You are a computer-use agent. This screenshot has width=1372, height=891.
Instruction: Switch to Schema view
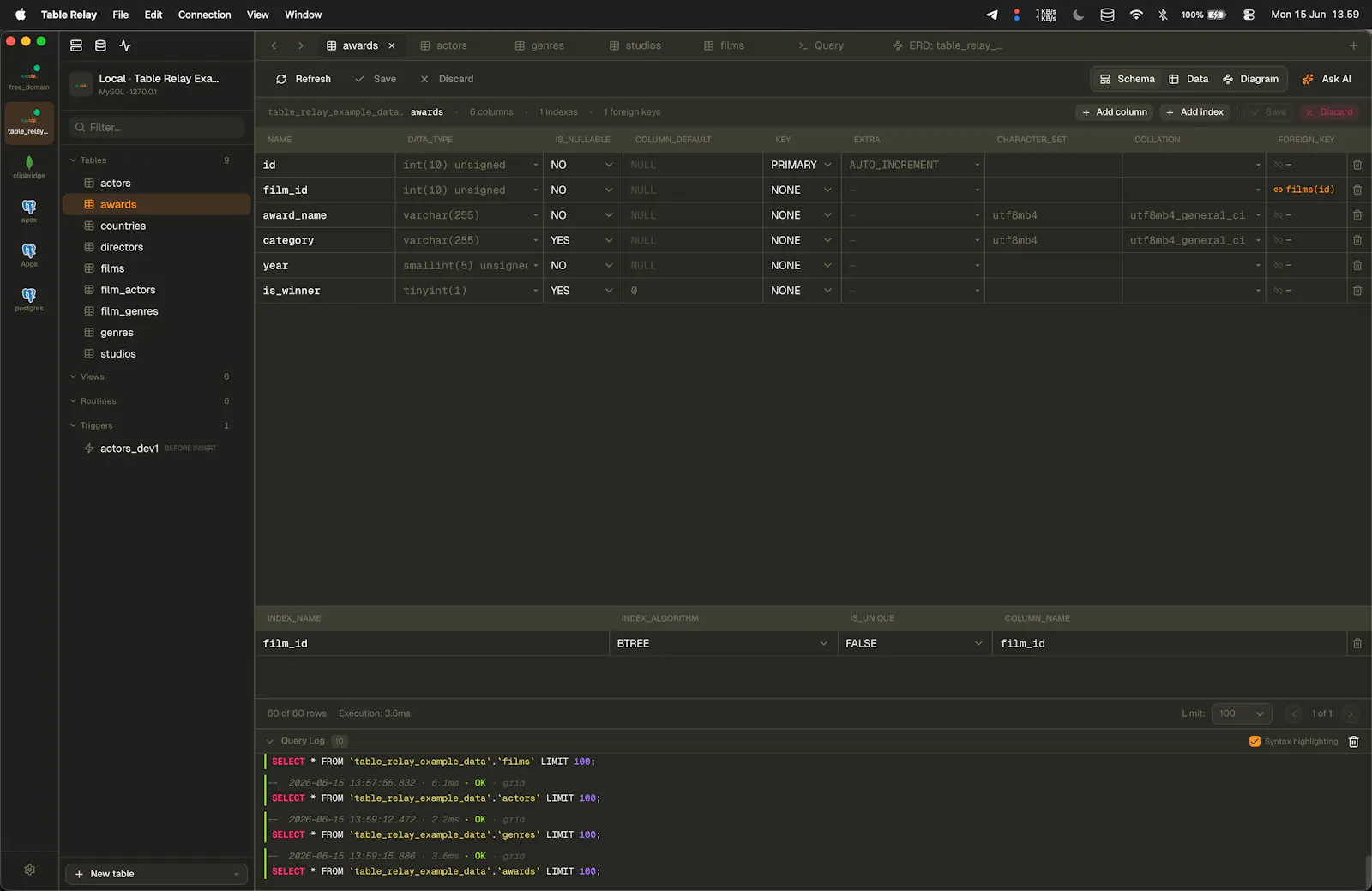click(1127, 79)
